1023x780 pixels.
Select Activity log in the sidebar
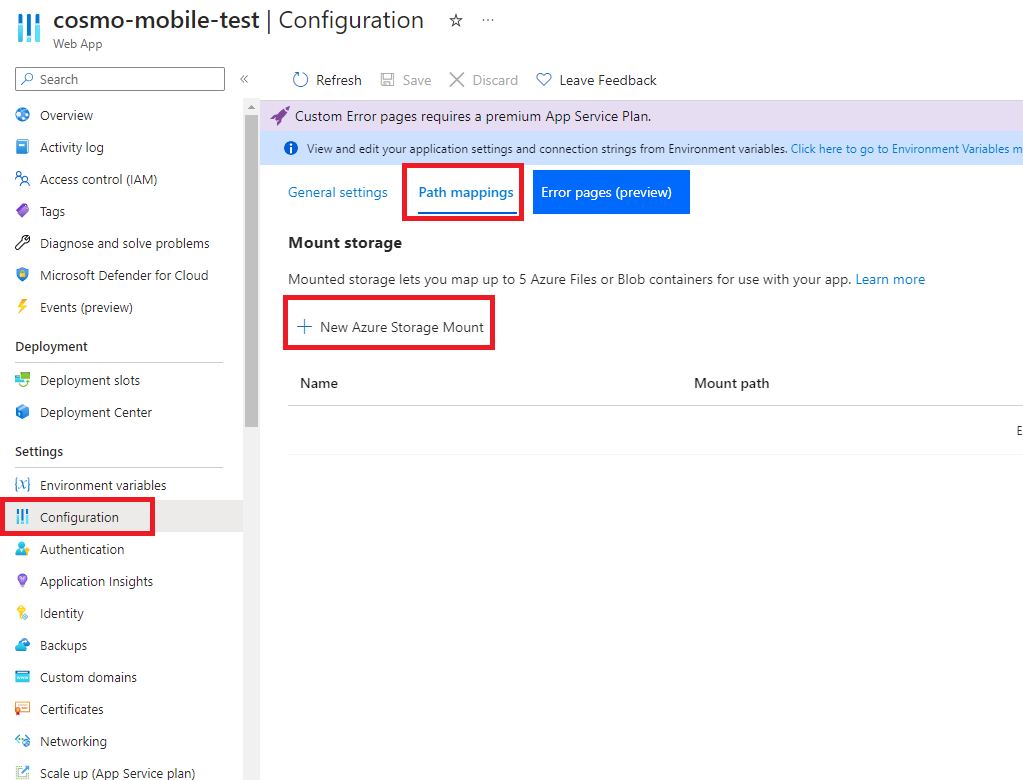pos(76,147)
